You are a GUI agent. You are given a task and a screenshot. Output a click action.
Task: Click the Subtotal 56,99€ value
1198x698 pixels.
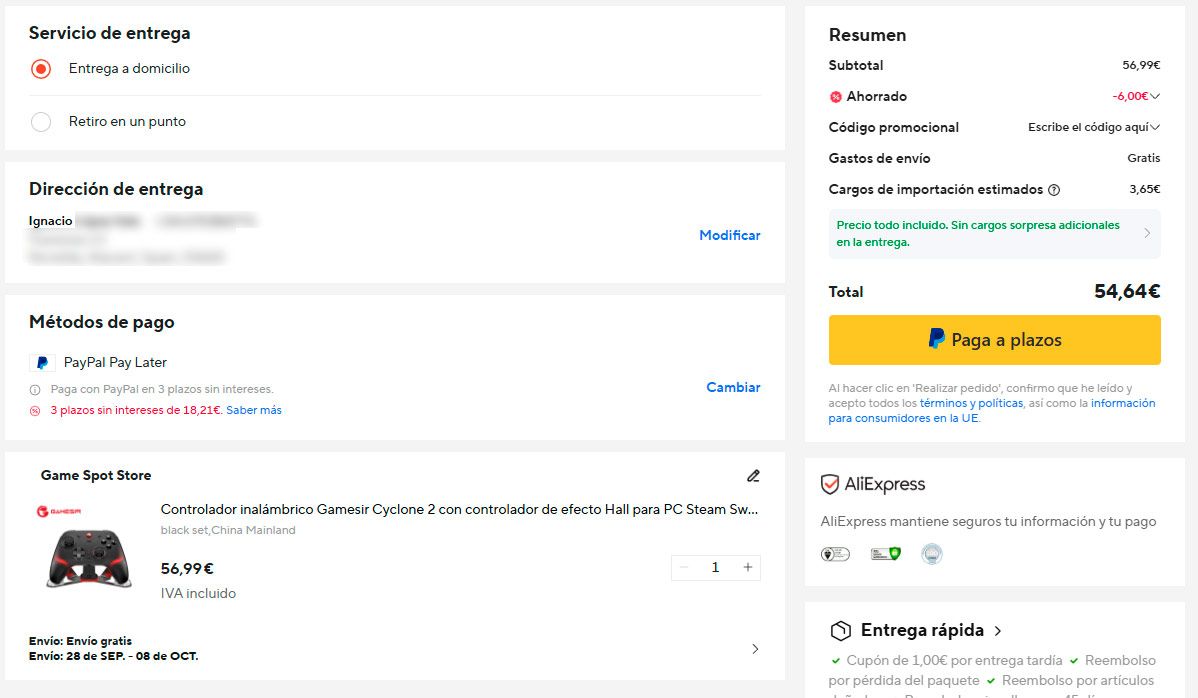(1141, 66)
